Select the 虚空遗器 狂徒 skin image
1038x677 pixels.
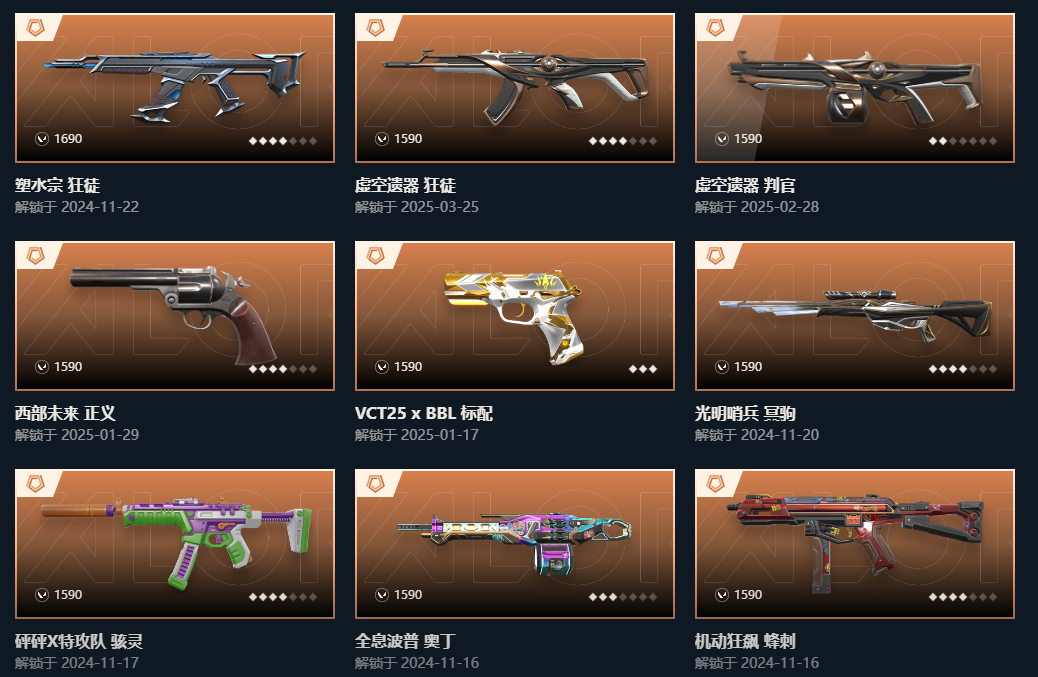tap(515, 85)
